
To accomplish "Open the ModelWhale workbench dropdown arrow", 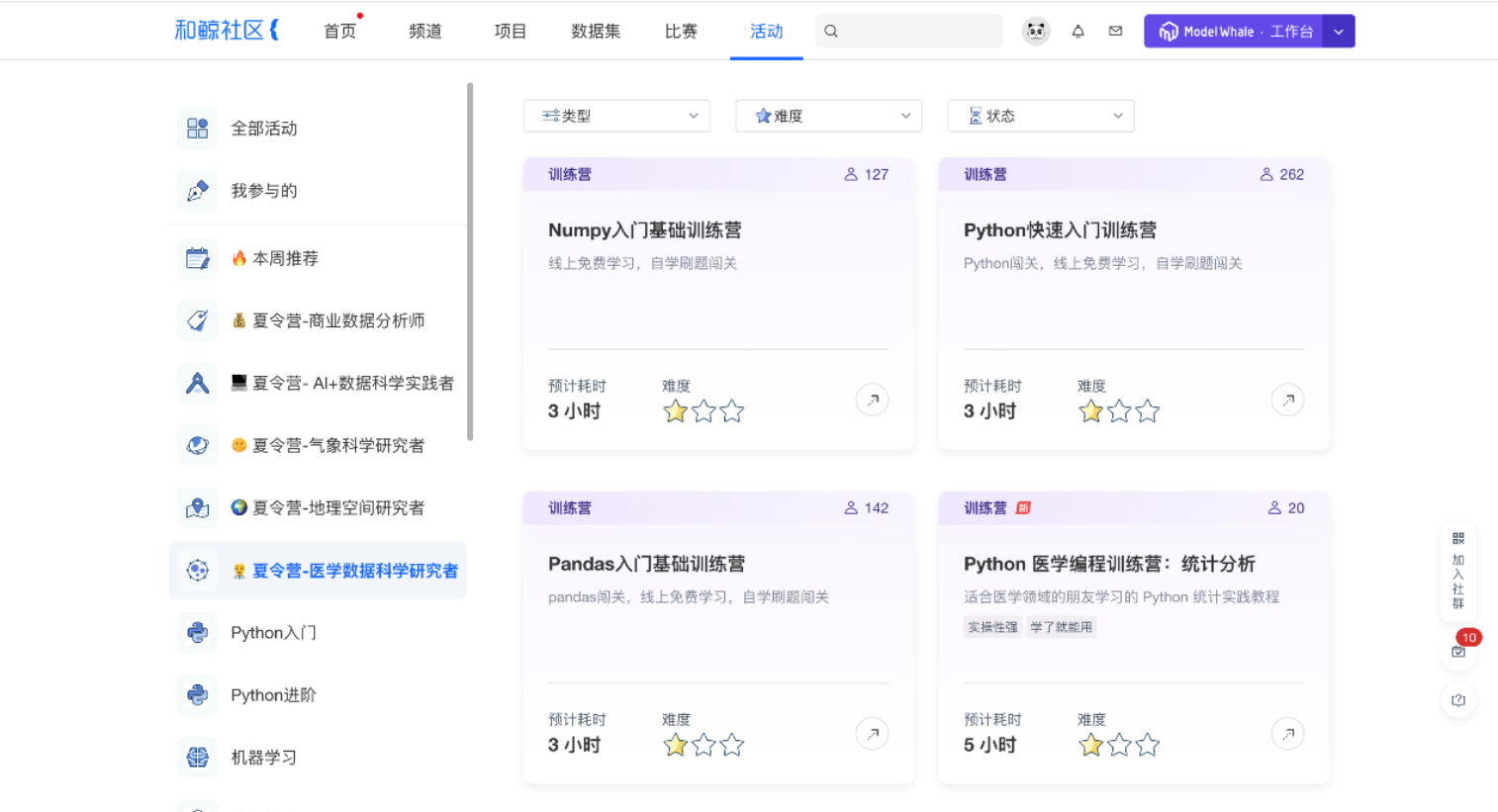I will point(1339,32).
